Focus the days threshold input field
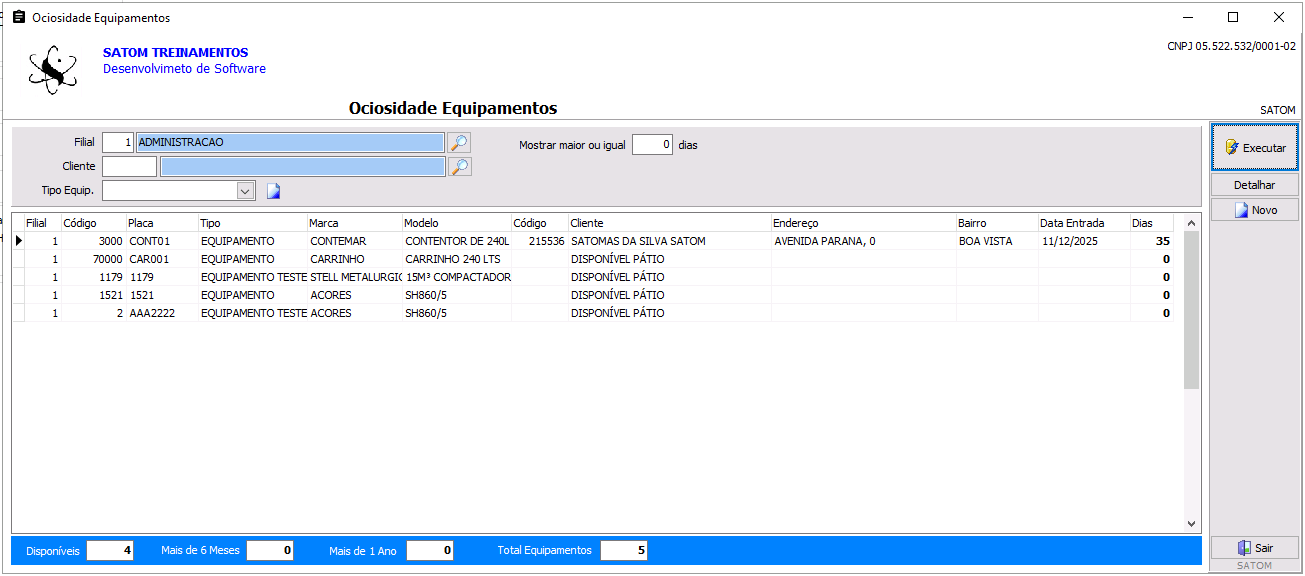Image resolution: width=1305 pixels, height=576 pixels. point(652,145)
